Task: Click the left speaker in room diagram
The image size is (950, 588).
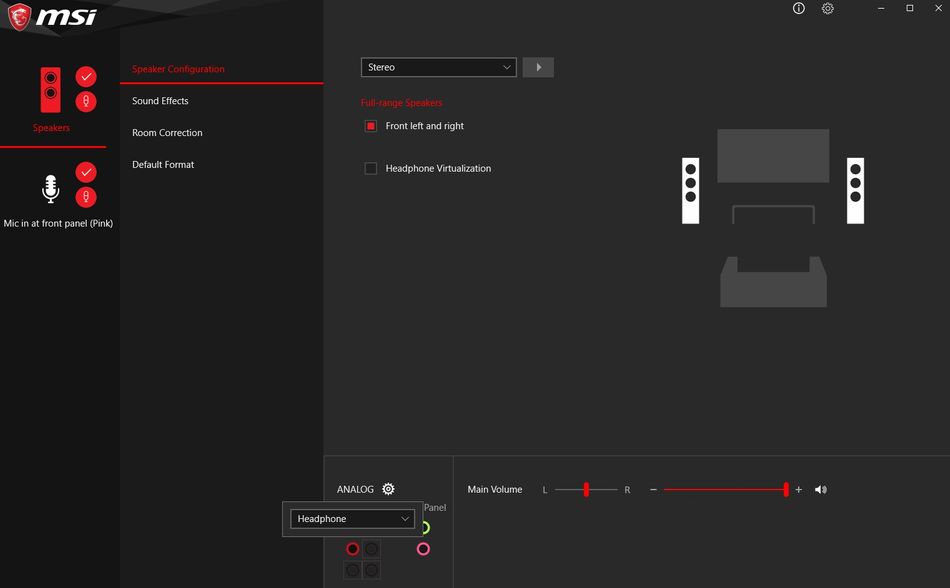Action: point(690,190)
